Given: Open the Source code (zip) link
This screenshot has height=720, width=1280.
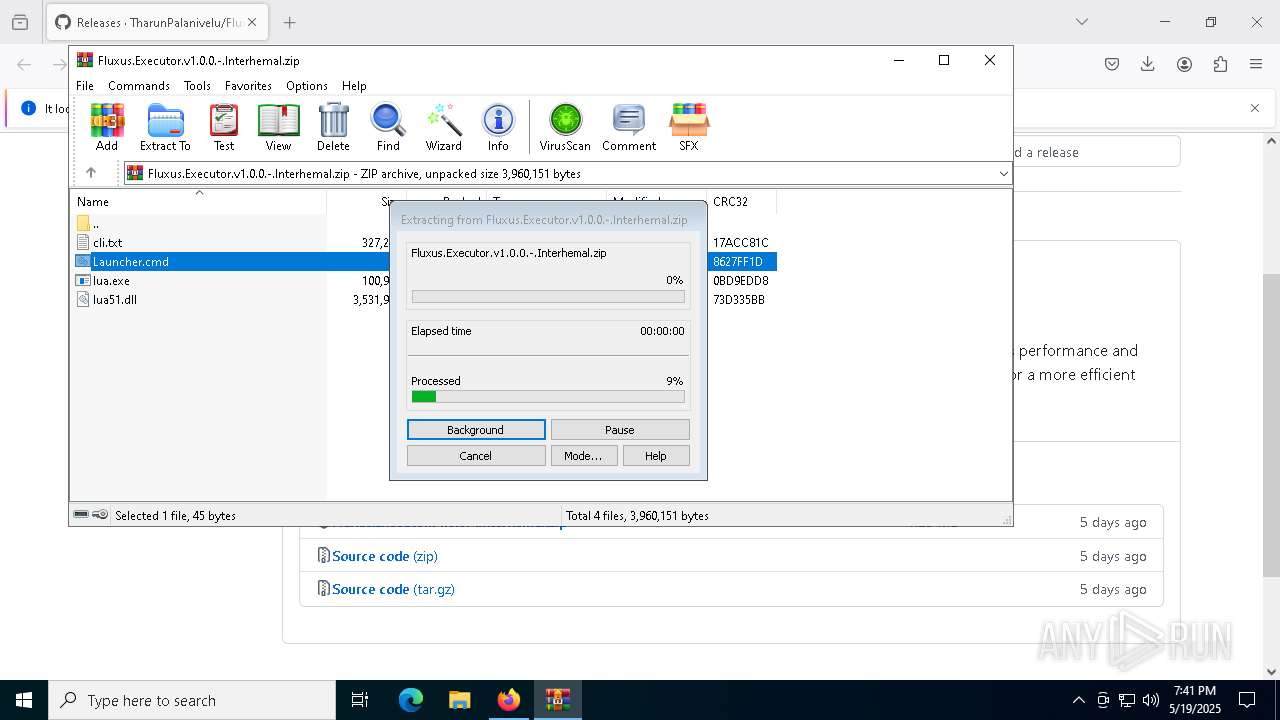Looking at the screenshot, I should pos(385,556).
